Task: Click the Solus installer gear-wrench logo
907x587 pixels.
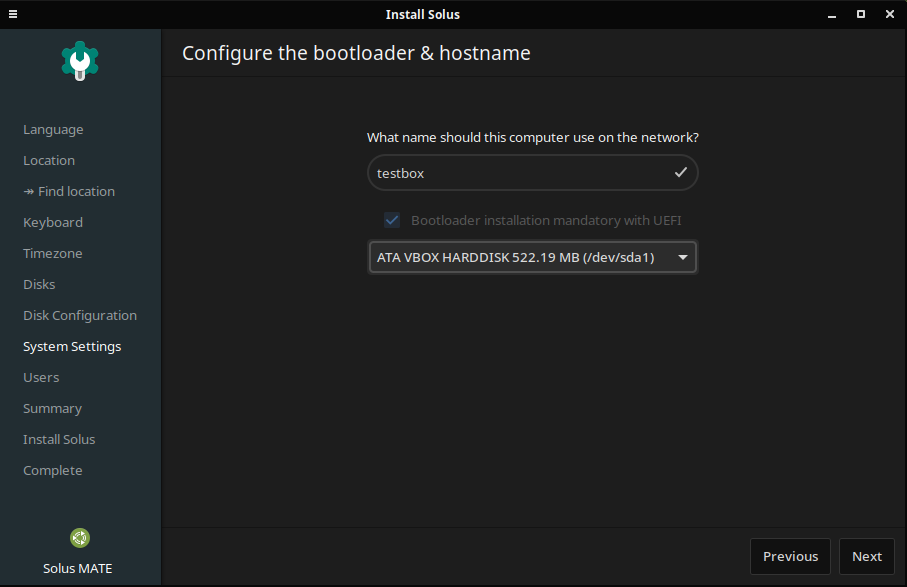Action: (x=80, y=61)
